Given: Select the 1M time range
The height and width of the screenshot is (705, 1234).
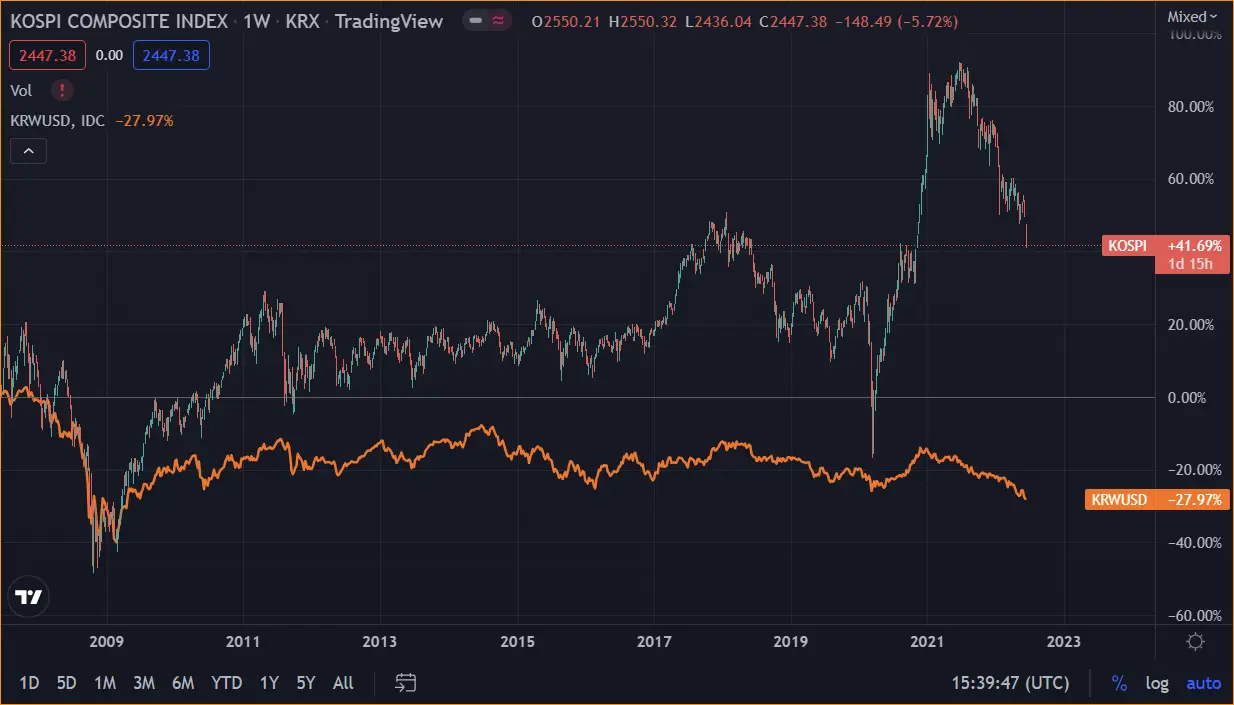Looking at the screenshot, I should click(x=104, y=683).
